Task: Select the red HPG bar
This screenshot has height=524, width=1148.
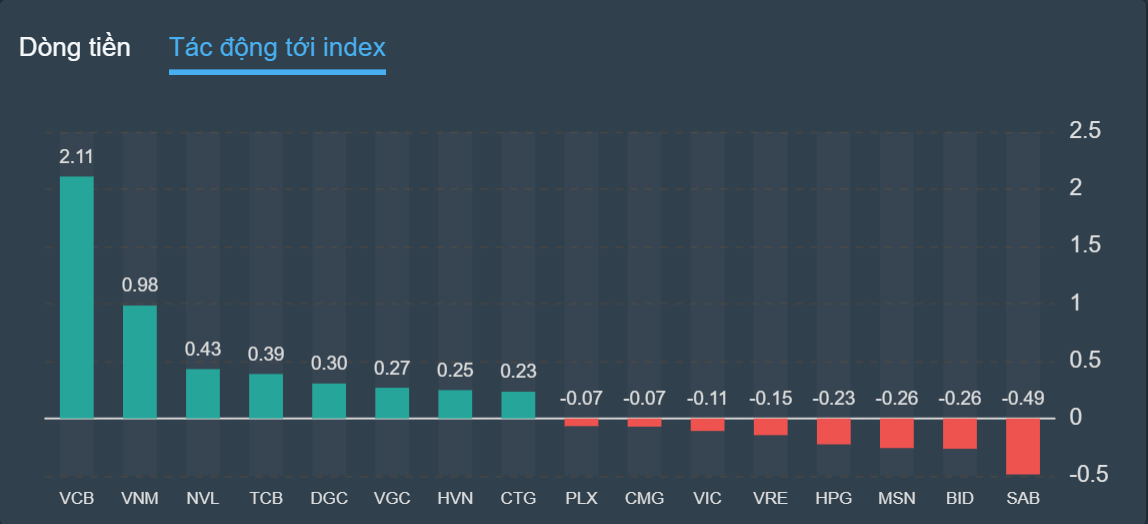Action: pyautogui.click(x=833, y=431)
